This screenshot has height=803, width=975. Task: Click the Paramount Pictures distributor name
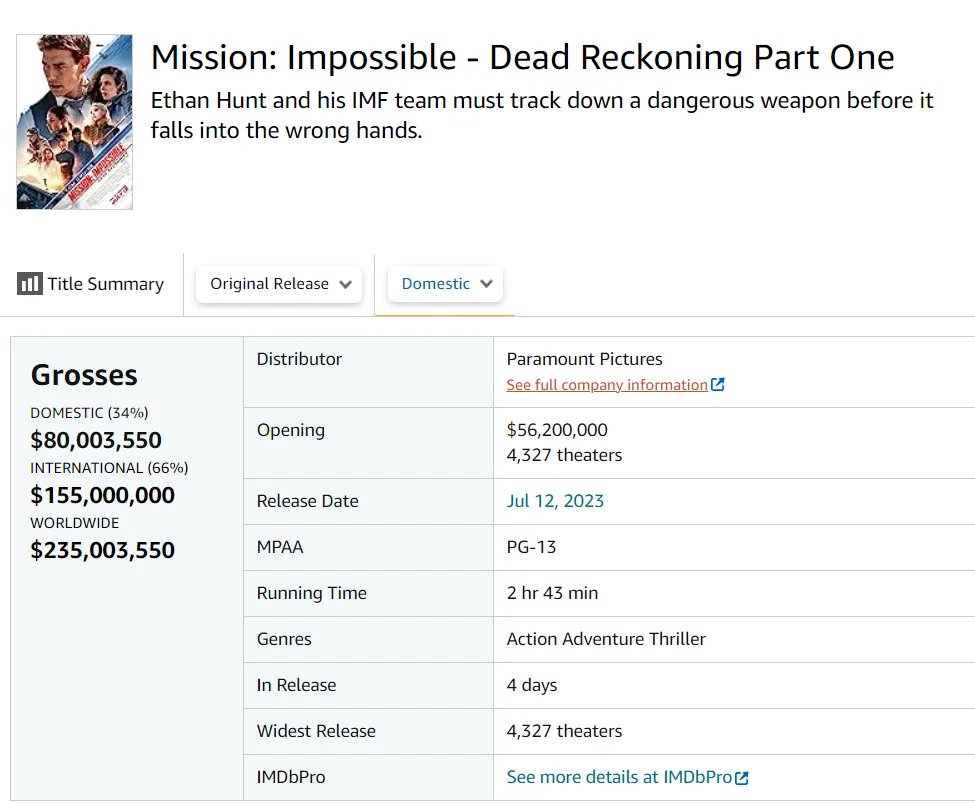click(x=584, y=359)
